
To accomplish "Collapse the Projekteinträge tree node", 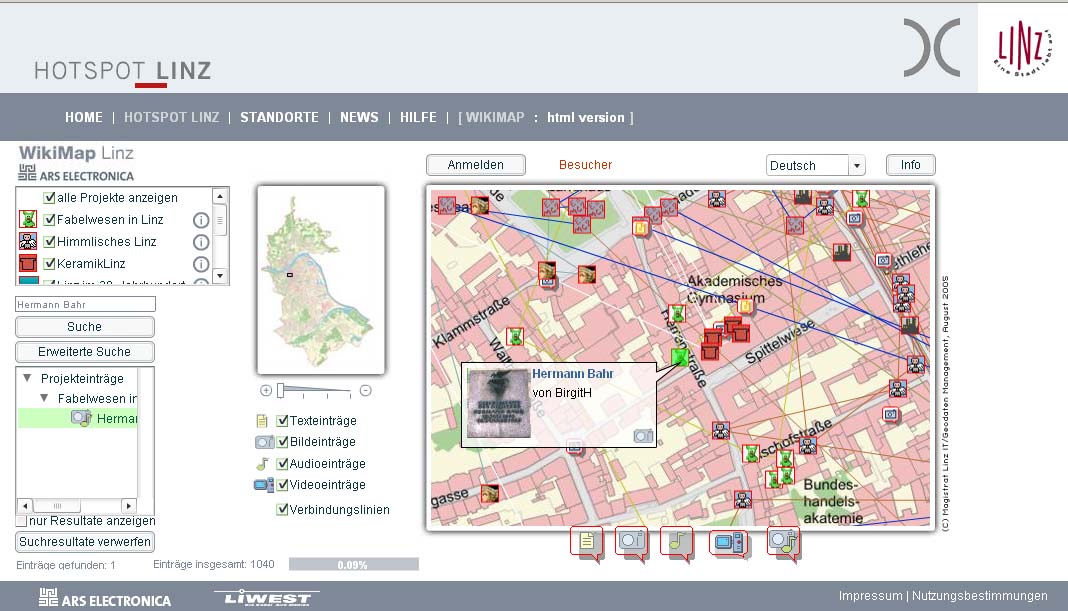I will click(x=26, y=379).
